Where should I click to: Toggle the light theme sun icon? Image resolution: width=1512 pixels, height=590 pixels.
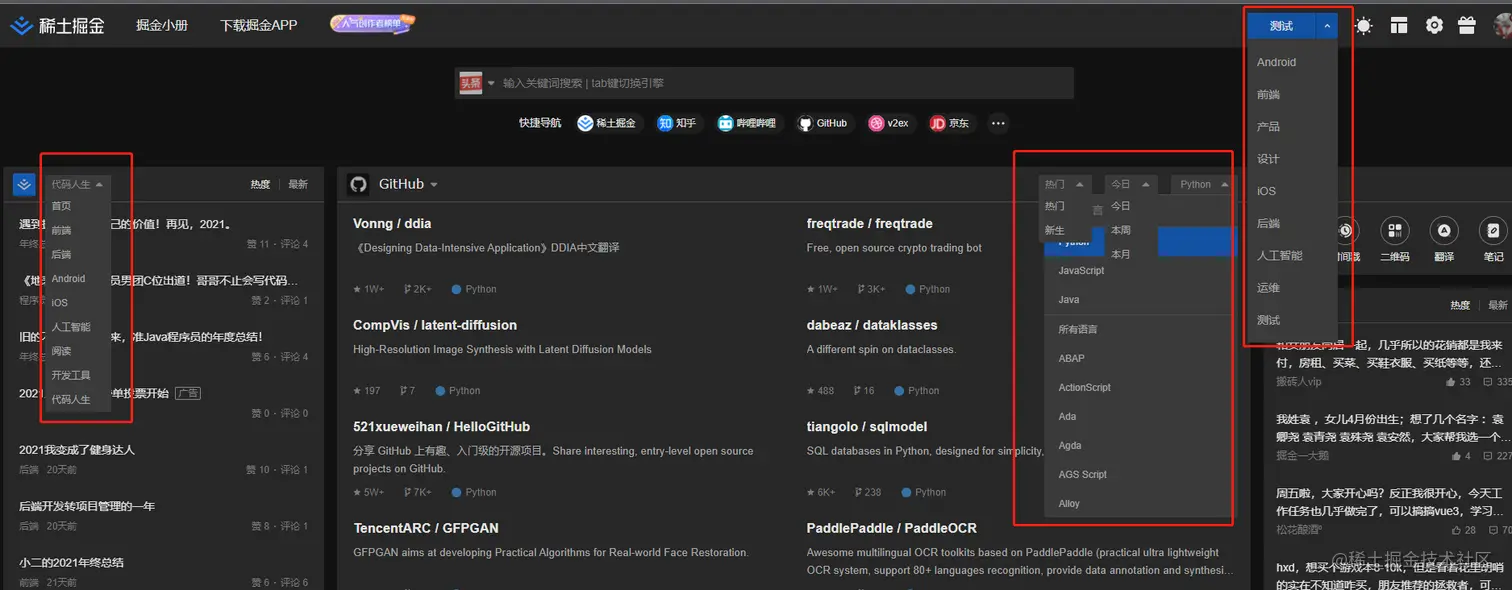[1363, 26]
